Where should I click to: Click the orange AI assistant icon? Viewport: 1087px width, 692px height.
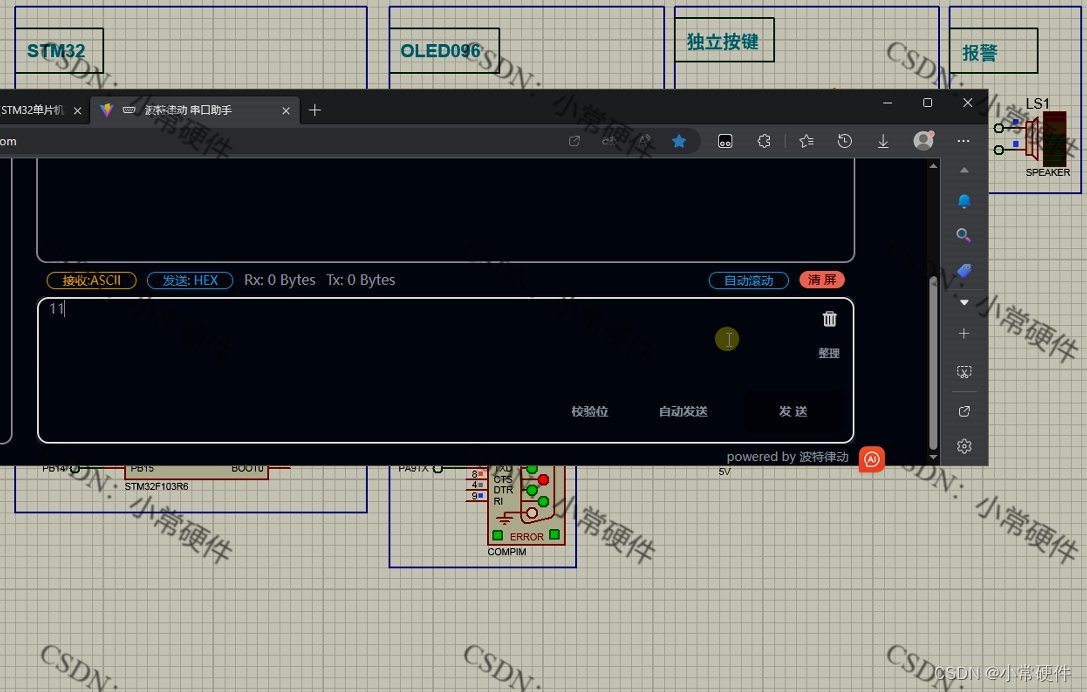[x=871, y=459]
